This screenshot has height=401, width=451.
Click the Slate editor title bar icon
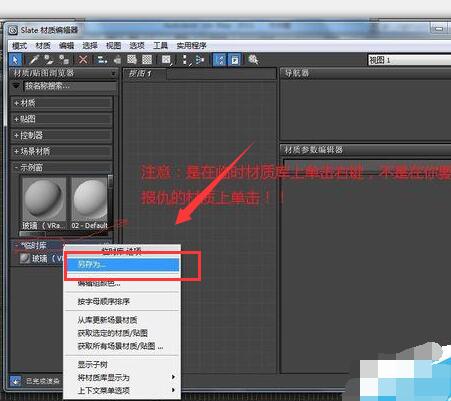click(x=13, y=30)
